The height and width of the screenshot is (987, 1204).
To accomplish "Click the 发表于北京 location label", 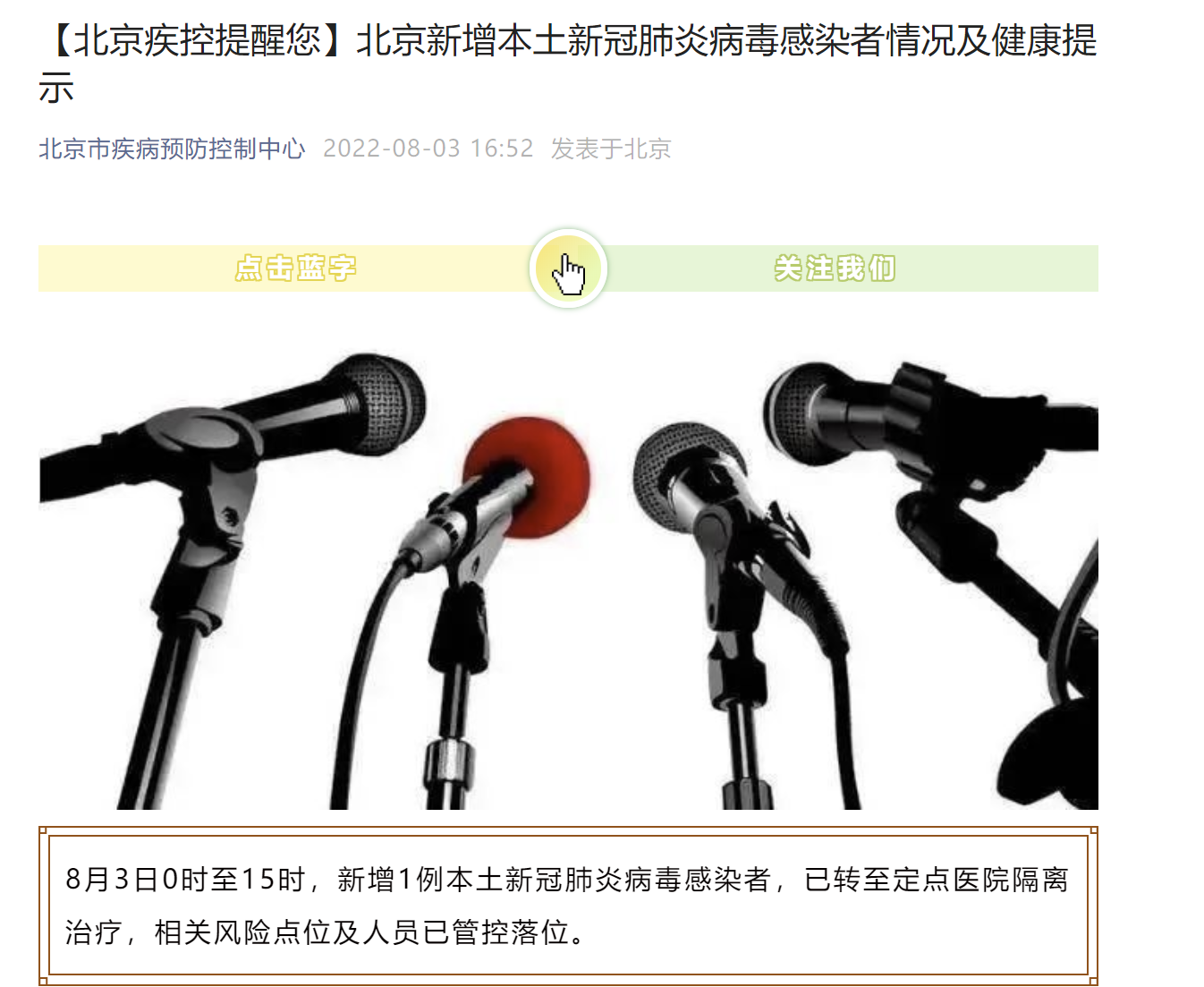I will pyautogui.click(x=611, y=149).
